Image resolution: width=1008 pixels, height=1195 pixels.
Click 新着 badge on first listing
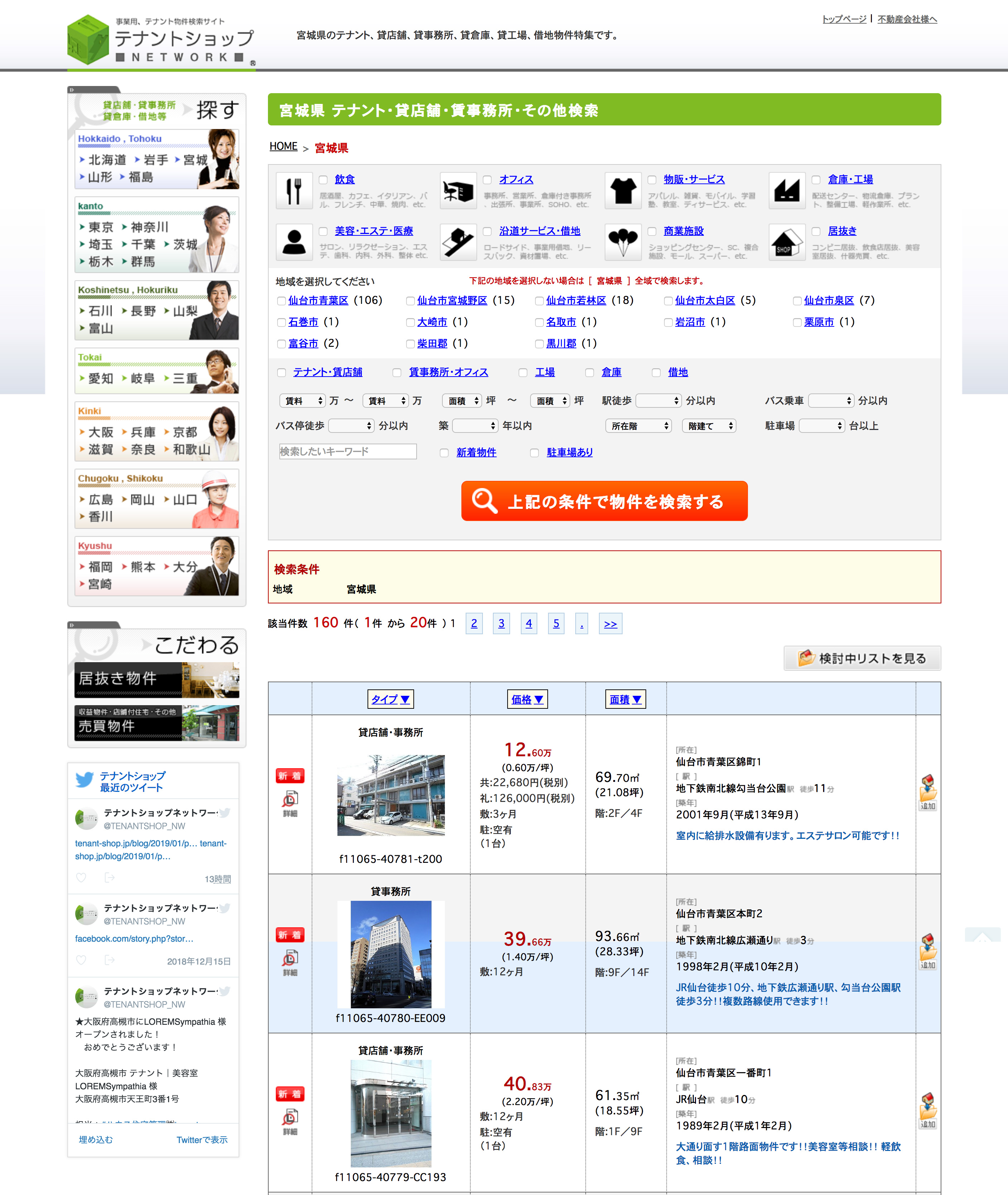(x=290, y=775)
